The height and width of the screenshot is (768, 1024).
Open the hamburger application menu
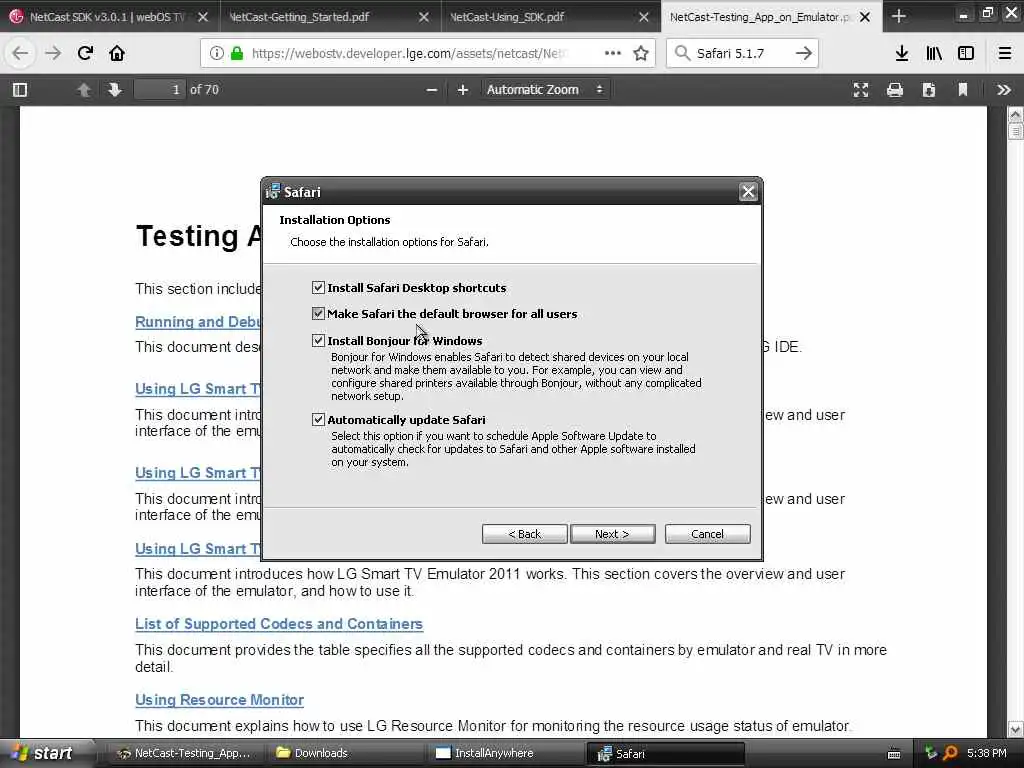(x=1005, y=53)
